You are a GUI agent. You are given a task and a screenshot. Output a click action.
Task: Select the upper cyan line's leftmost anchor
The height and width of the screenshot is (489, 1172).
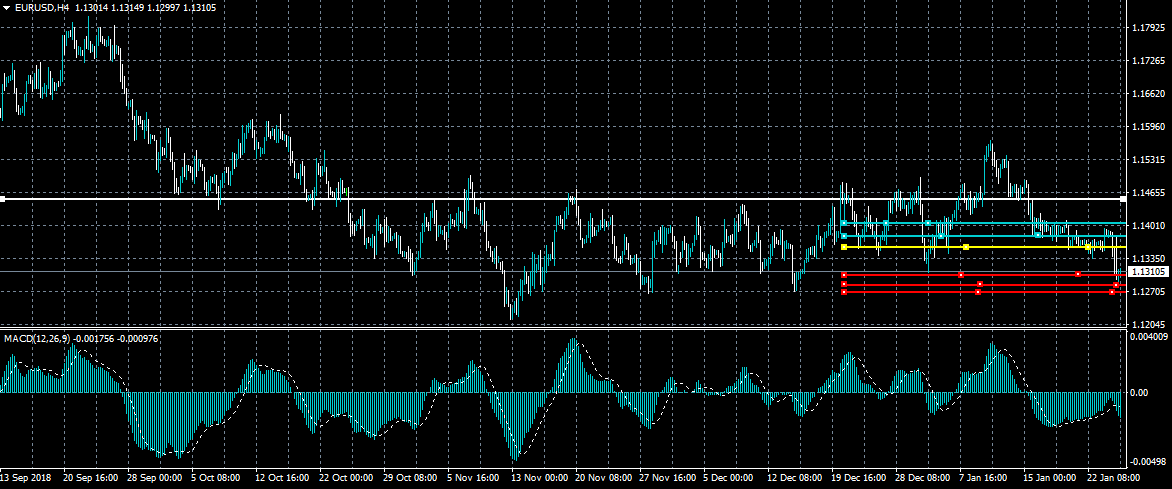[845, 223]
